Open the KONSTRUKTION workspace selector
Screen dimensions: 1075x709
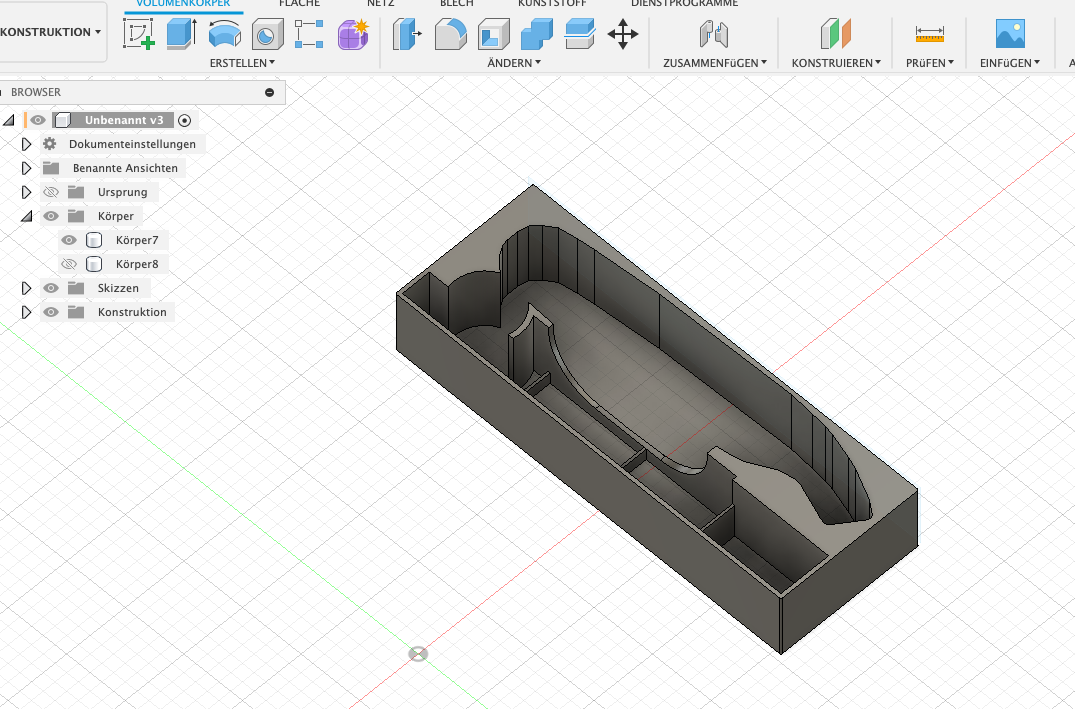coord(50,32)
